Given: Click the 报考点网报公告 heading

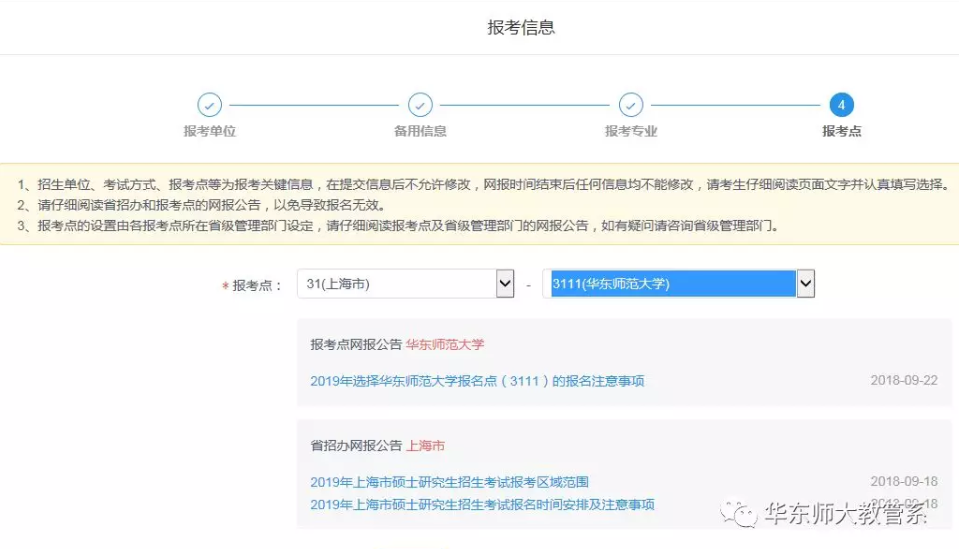Looking at the screenshot, I should tap(356, 345).
